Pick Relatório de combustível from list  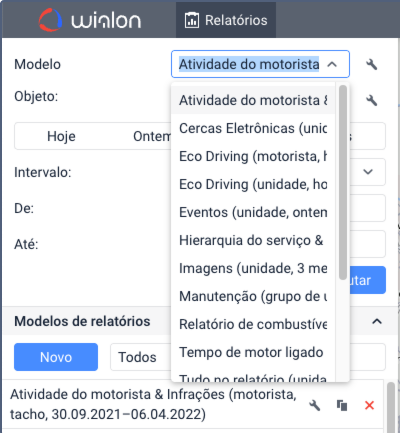pos(253,324)
